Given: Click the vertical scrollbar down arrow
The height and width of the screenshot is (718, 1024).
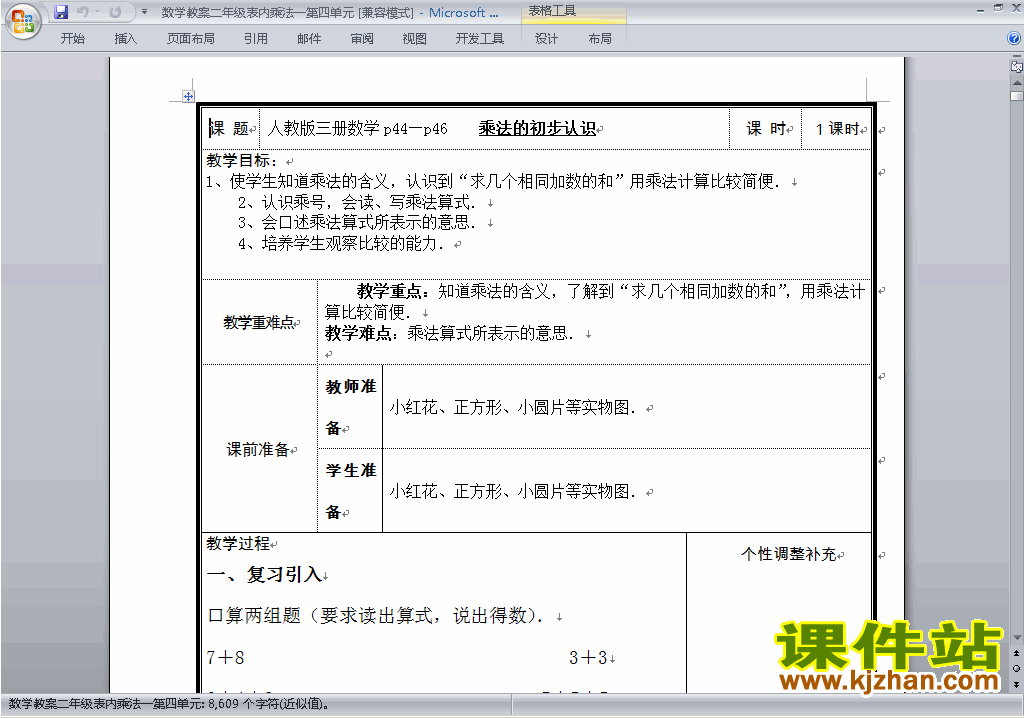Looking at the screenshot, I should coord(1016,638).
